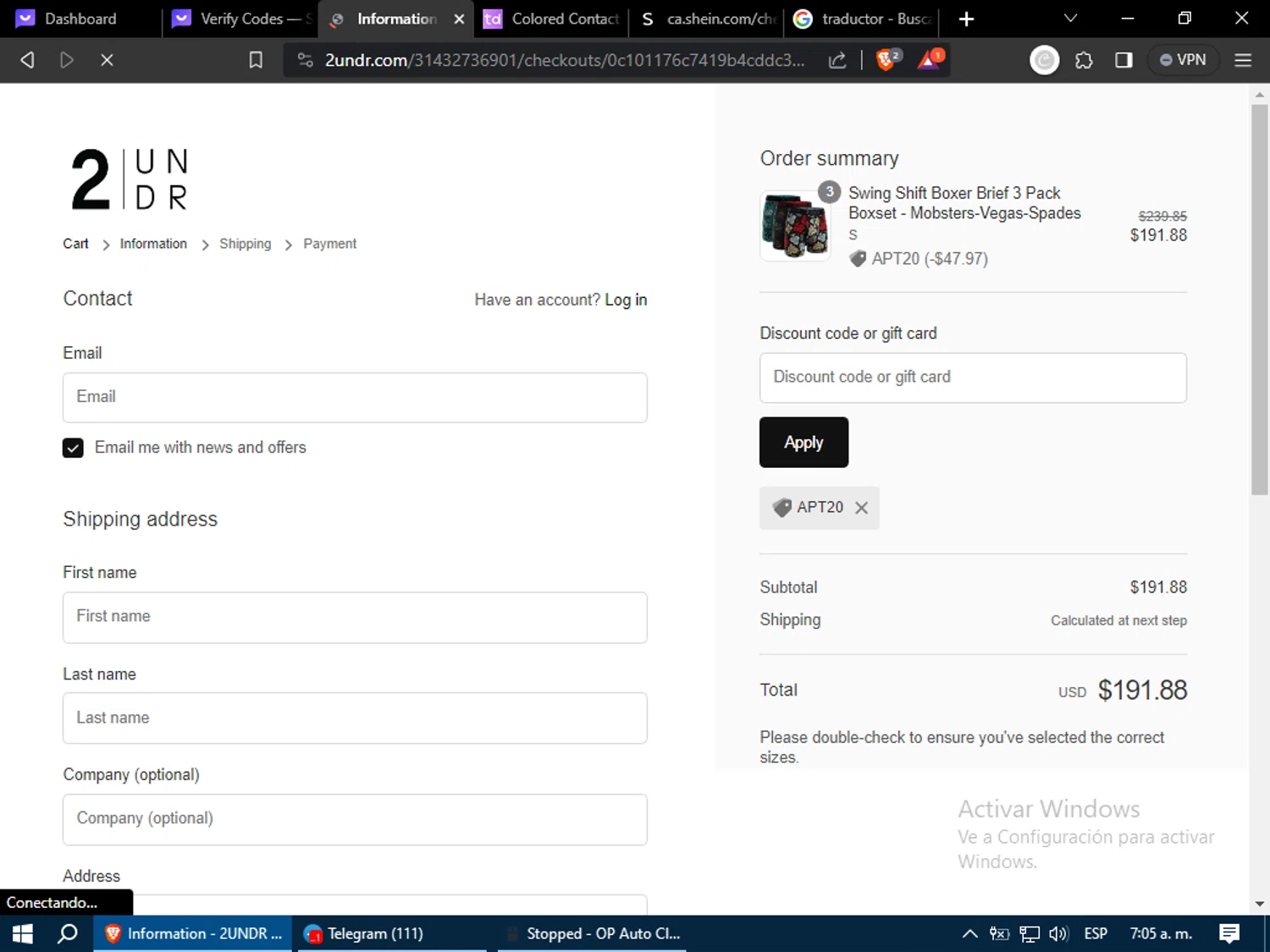Click the APT20 discount tag icon in order summary
This screenshot has width=1270, height=952.
pos(858,259)
